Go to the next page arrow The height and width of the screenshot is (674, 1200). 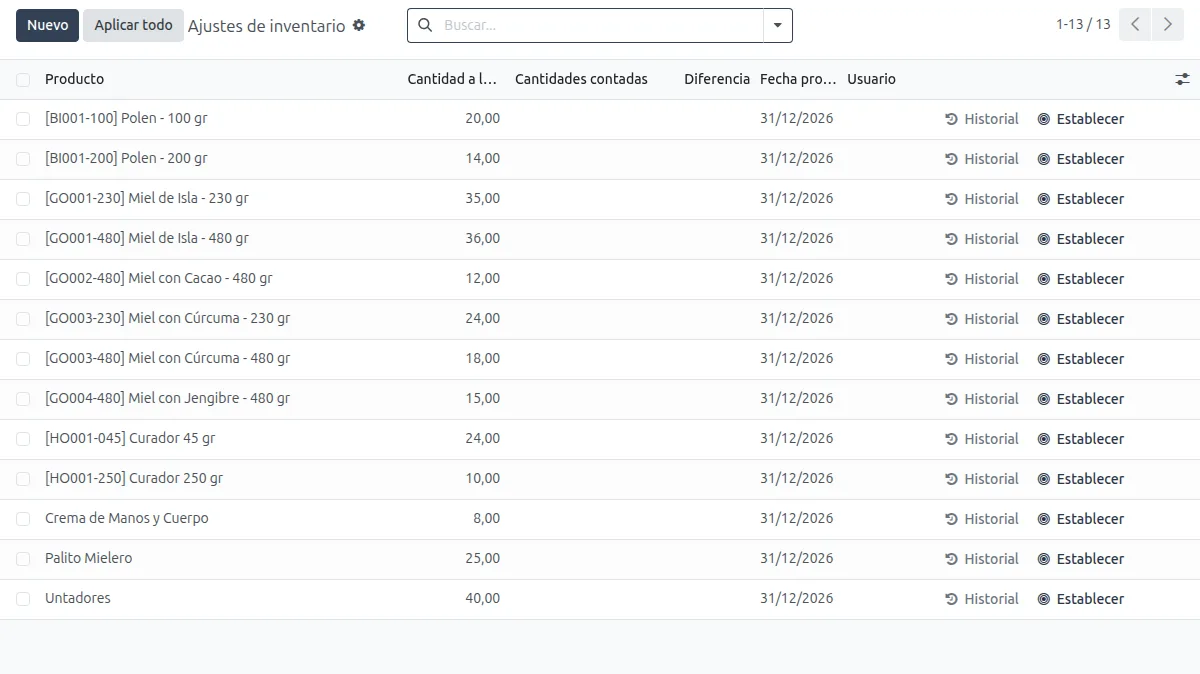point(1167,25)
